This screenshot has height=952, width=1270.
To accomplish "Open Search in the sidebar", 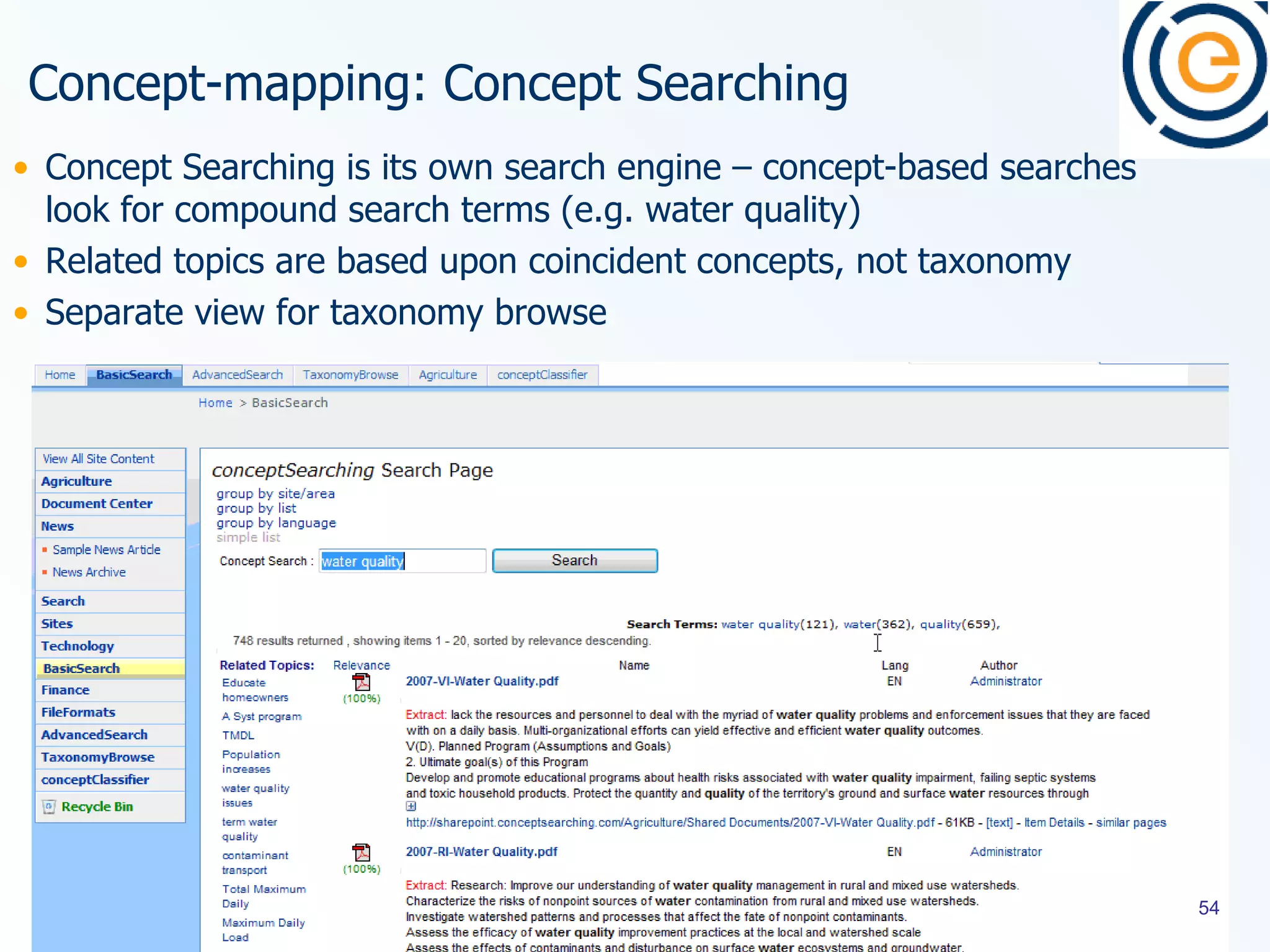I will tap(63, 601).
